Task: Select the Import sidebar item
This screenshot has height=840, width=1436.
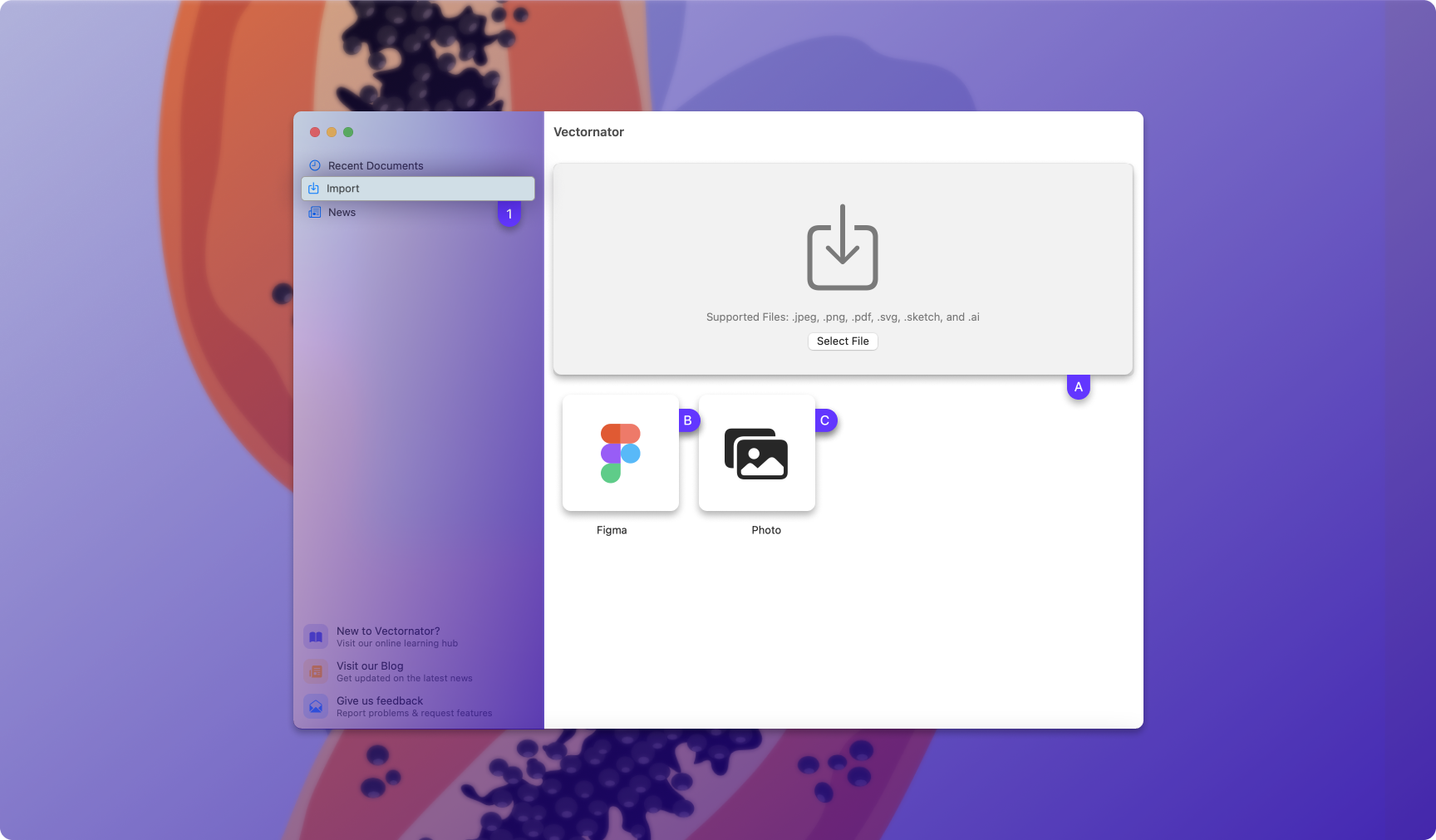Action: [418, 189]
